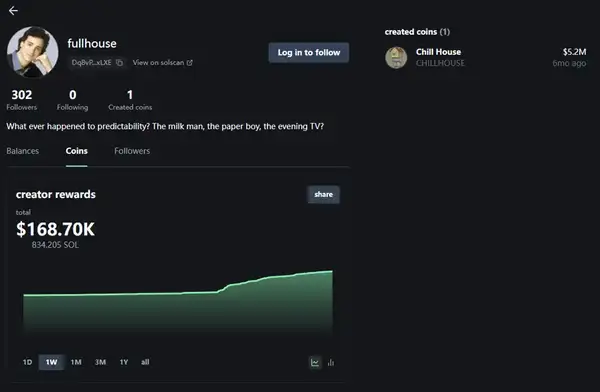Go back using the left arrow icon
600x392 pixels.
pyautogui.click(x=13, y=11)
